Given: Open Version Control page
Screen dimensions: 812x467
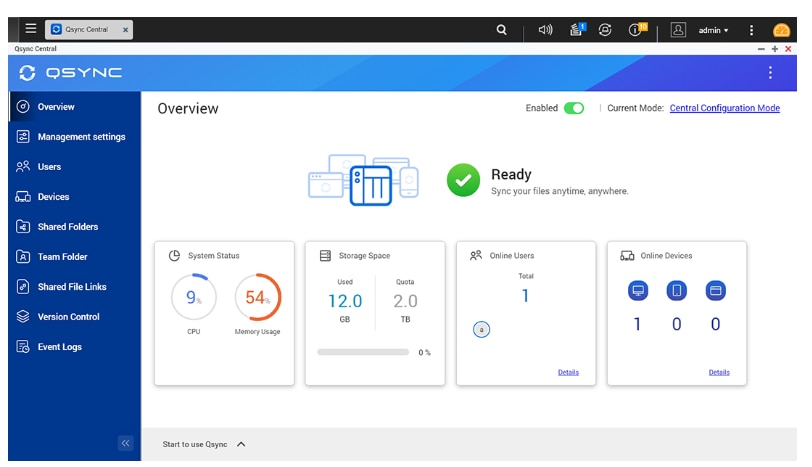Looking at the screenshot, I should tap(68, 317).
